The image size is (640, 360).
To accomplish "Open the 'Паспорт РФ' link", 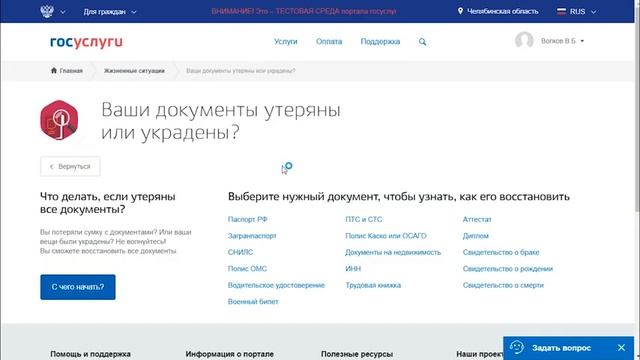I will coord(247,219).
